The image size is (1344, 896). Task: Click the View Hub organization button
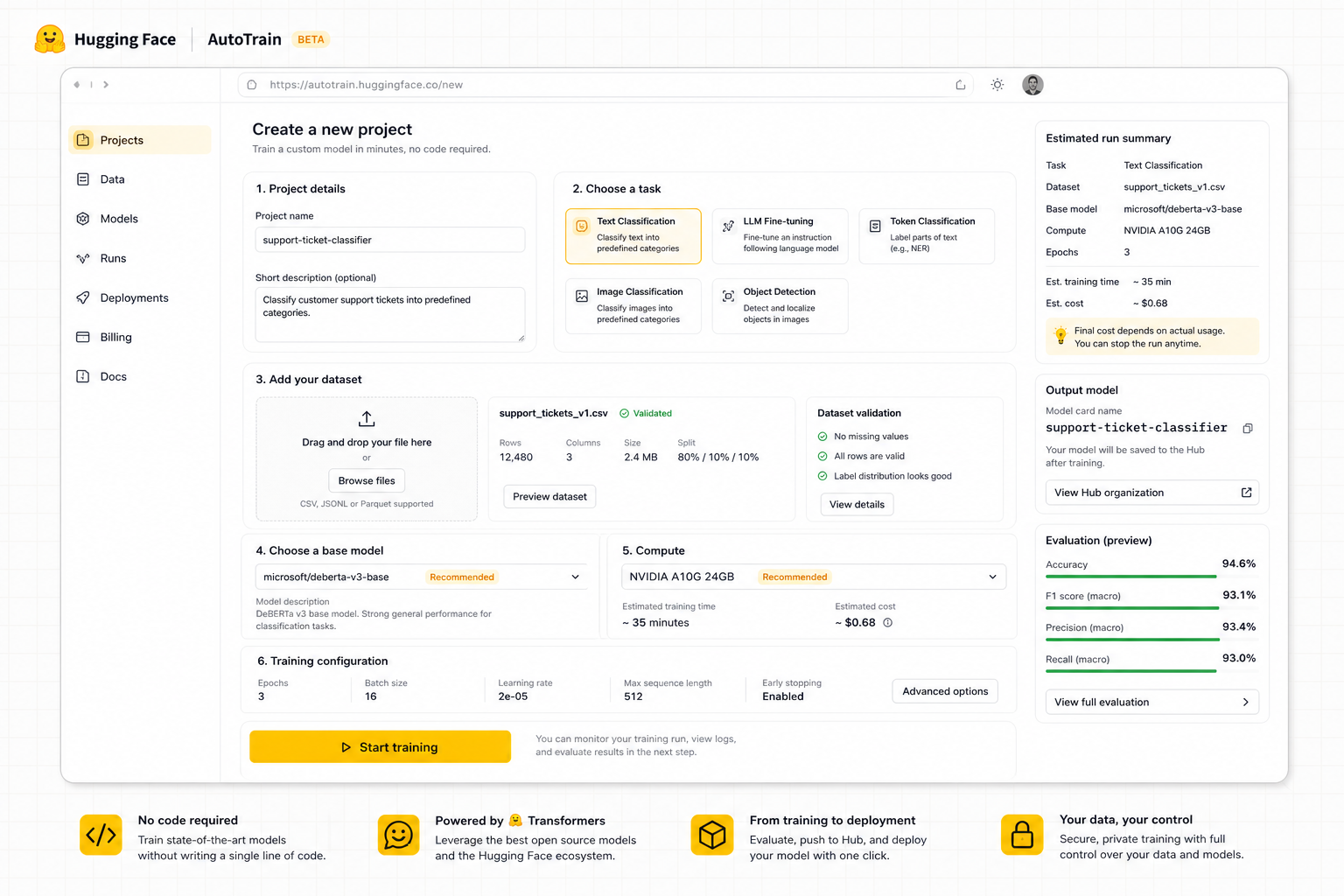1151,493
